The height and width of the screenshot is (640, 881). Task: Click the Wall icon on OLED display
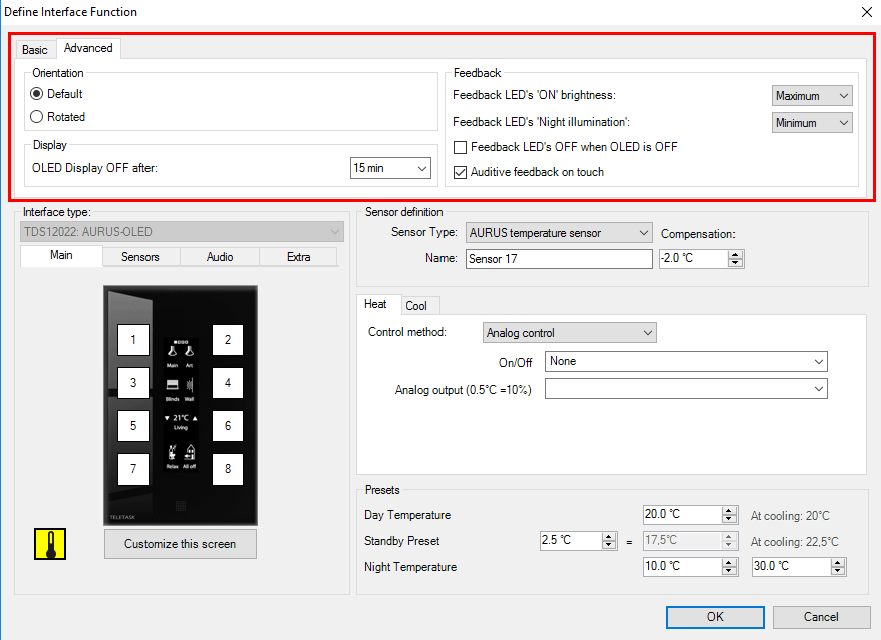coord(189,385)
